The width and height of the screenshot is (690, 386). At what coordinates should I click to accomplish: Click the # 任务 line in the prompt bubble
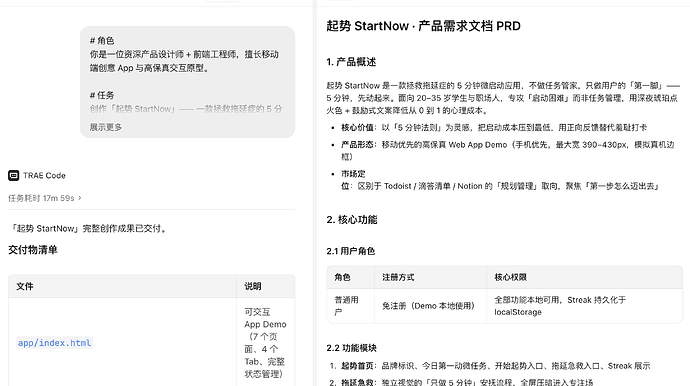click(102, 95)
